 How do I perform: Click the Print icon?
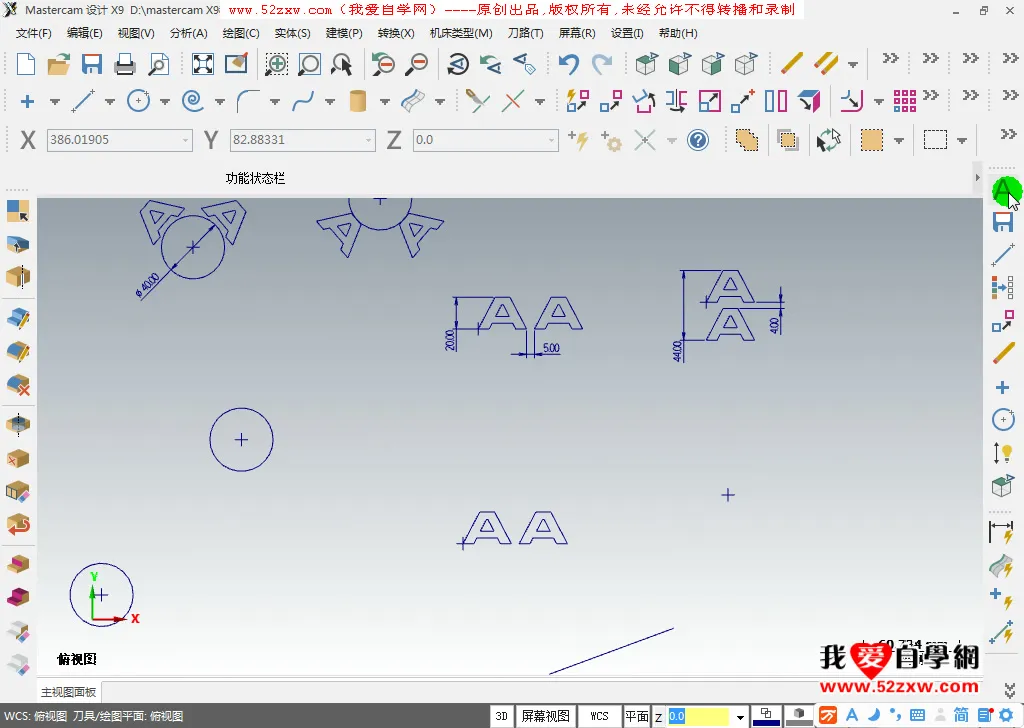[x=125, y=65]
